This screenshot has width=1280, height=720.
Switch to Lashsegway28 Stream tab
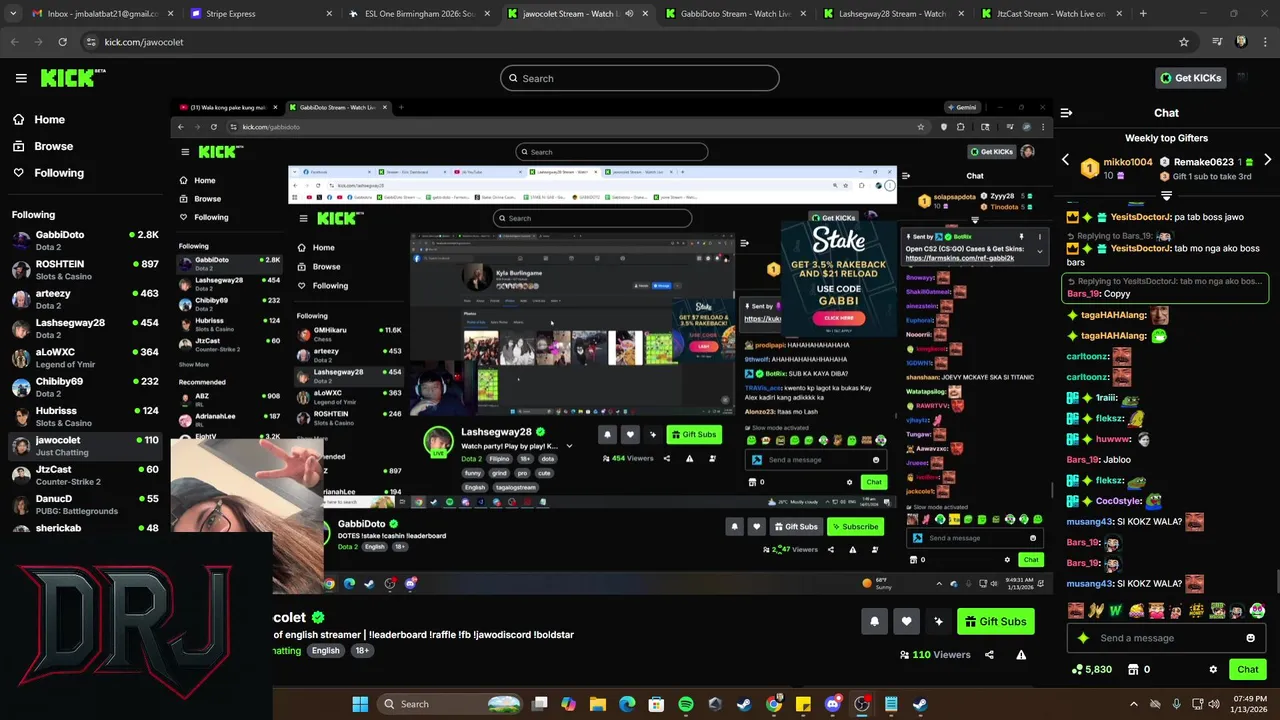(893, 14)
